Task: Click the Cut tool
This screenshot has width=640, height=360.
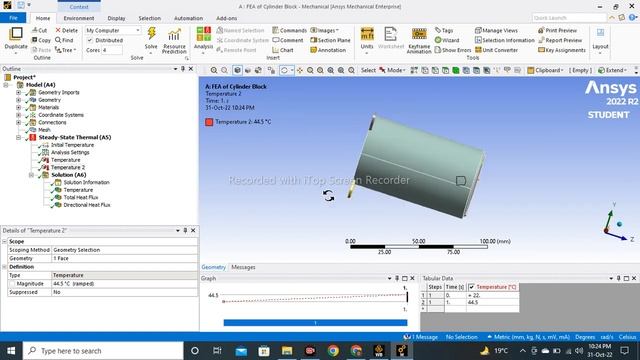Action: 40,30
